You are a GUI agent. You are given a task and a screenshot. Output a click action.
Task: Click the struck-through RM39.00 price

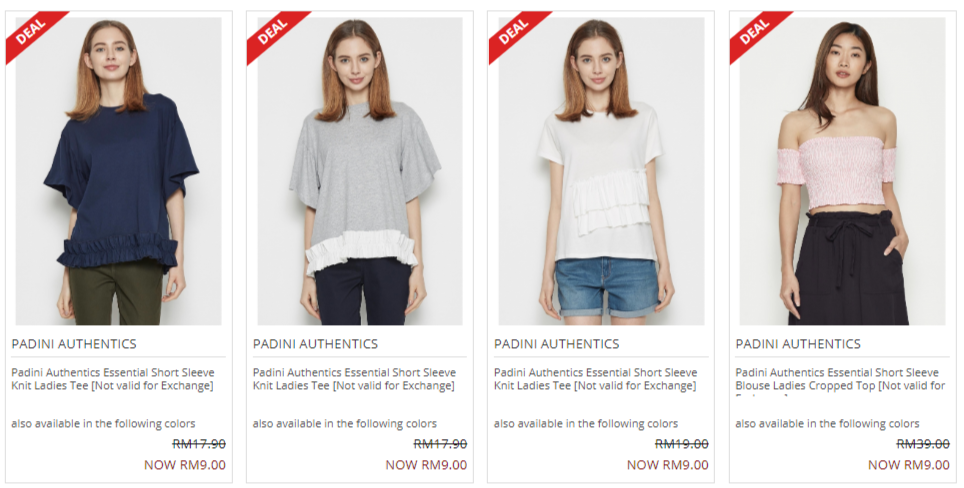click(x=923, y=444)
